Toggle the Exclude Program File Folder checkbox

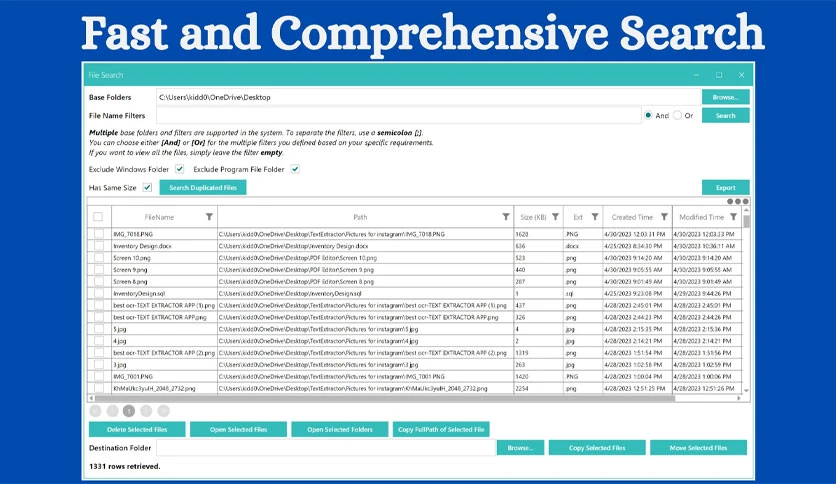click(x=295, y=169)
